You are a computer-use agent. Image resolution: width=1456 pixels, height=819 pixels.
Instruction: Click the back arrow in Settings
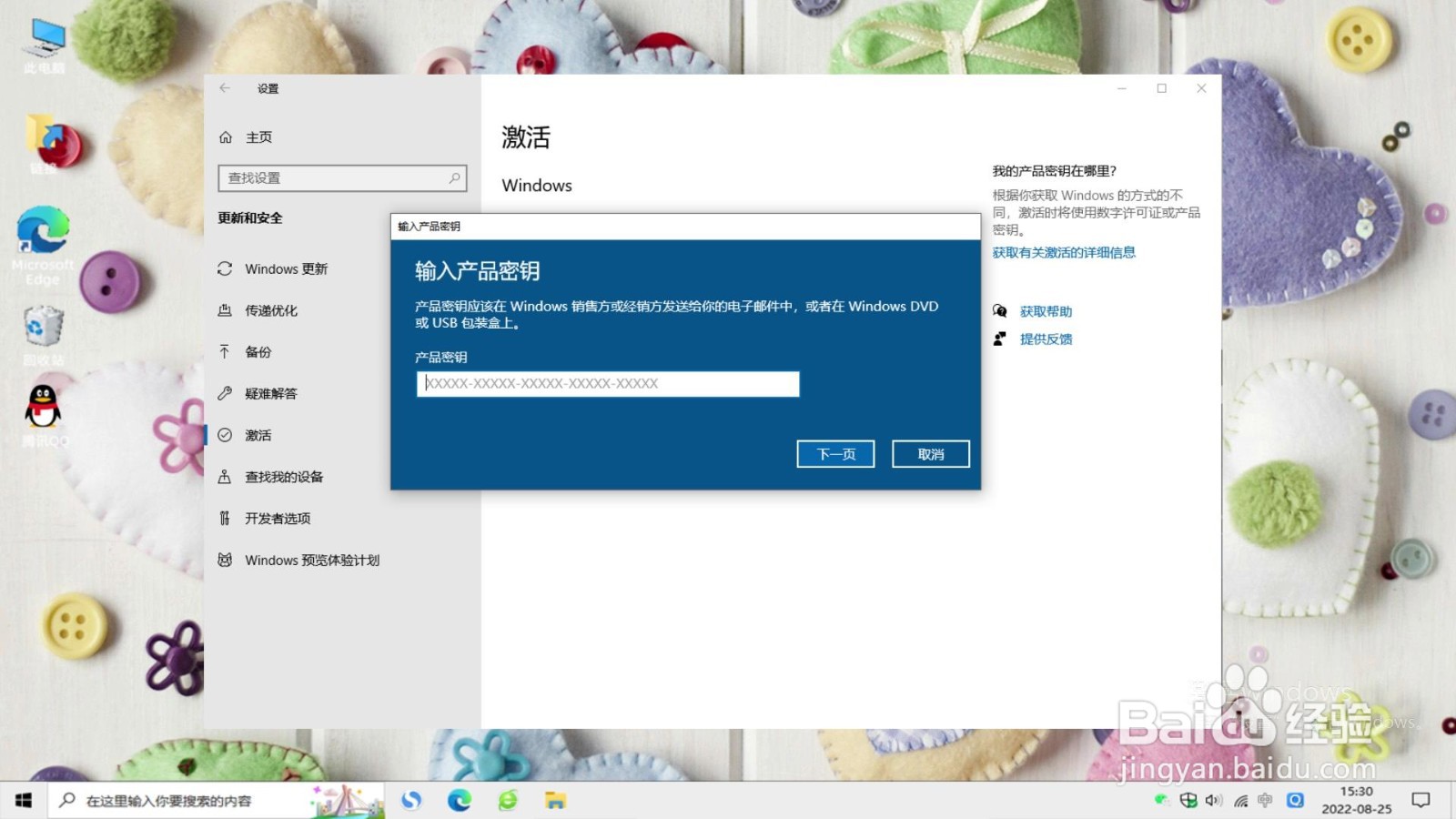[x=225, y=88]
